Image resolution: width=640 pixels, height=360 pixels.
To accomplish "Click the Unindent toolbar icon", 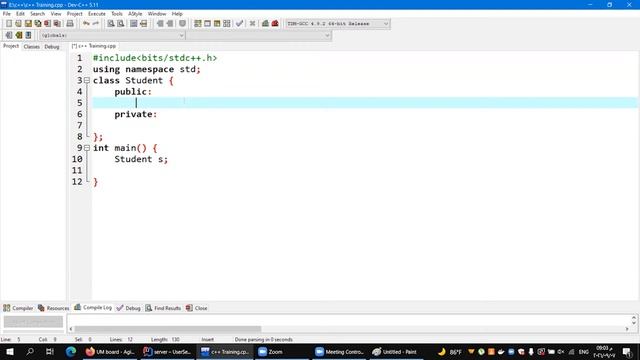I will tap(170, 24).
